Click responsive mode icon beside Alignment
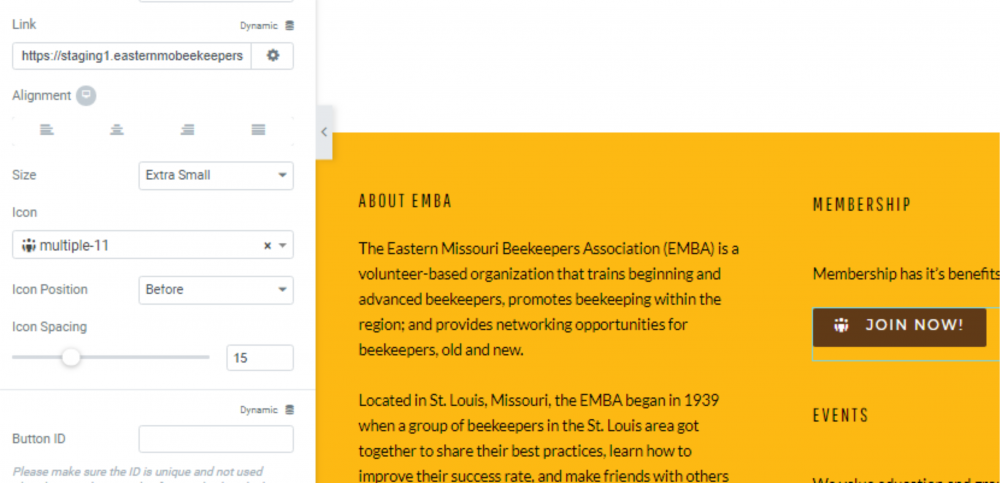Viewport: 1000px width, 483px height. coord(86,96)
